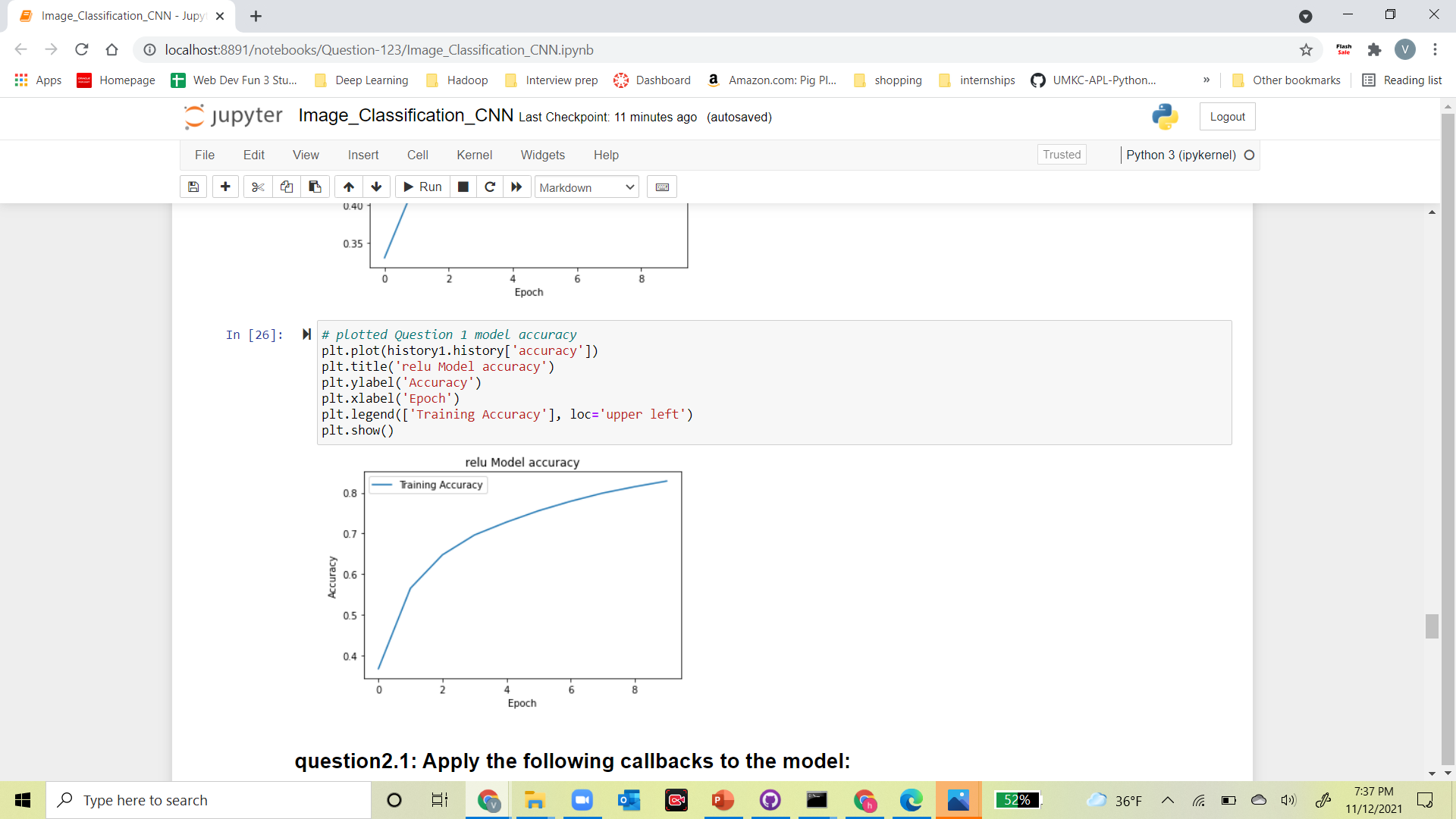
Task: Save the notebook using the save icon
Action: point(193,187)
